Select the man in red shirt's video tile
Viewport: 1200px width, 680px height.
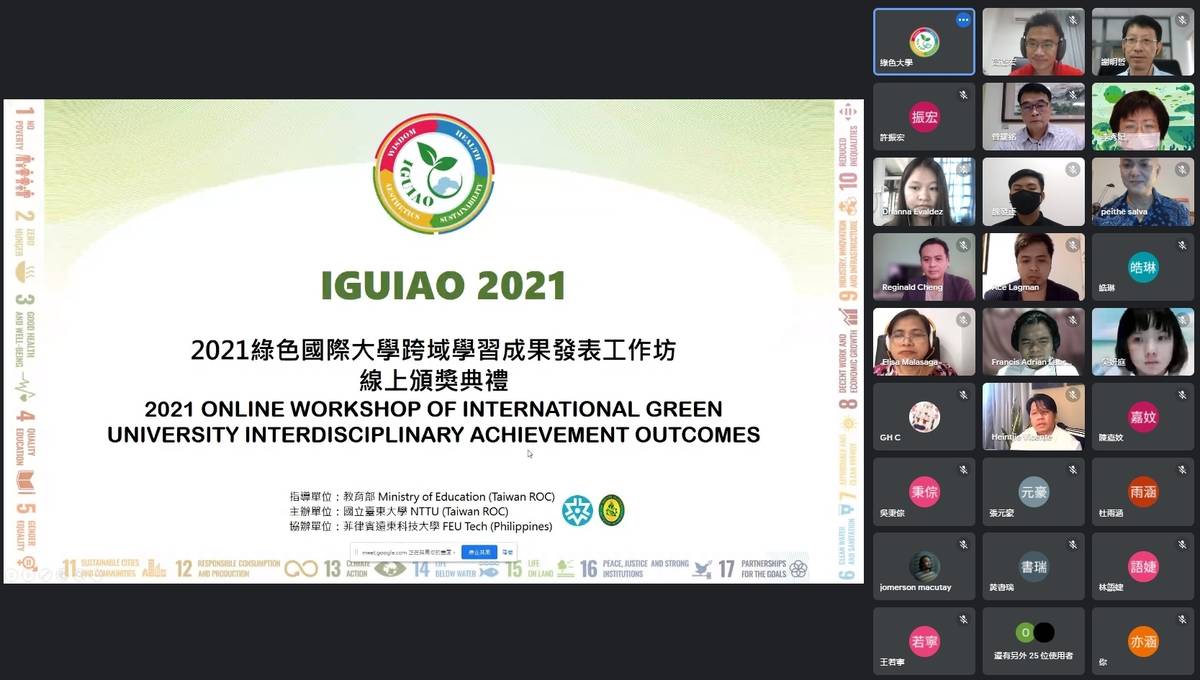point(1033,42)
